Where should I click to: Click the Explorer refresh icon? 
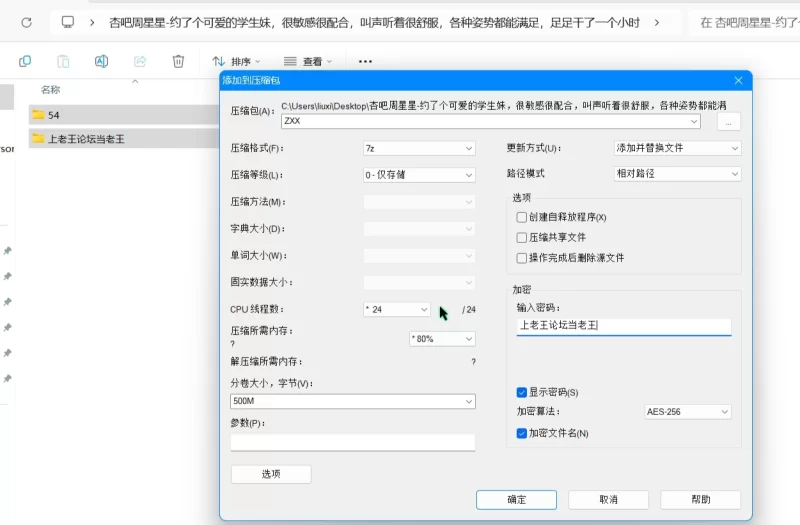pyautogui.click(x=27, y=22)
